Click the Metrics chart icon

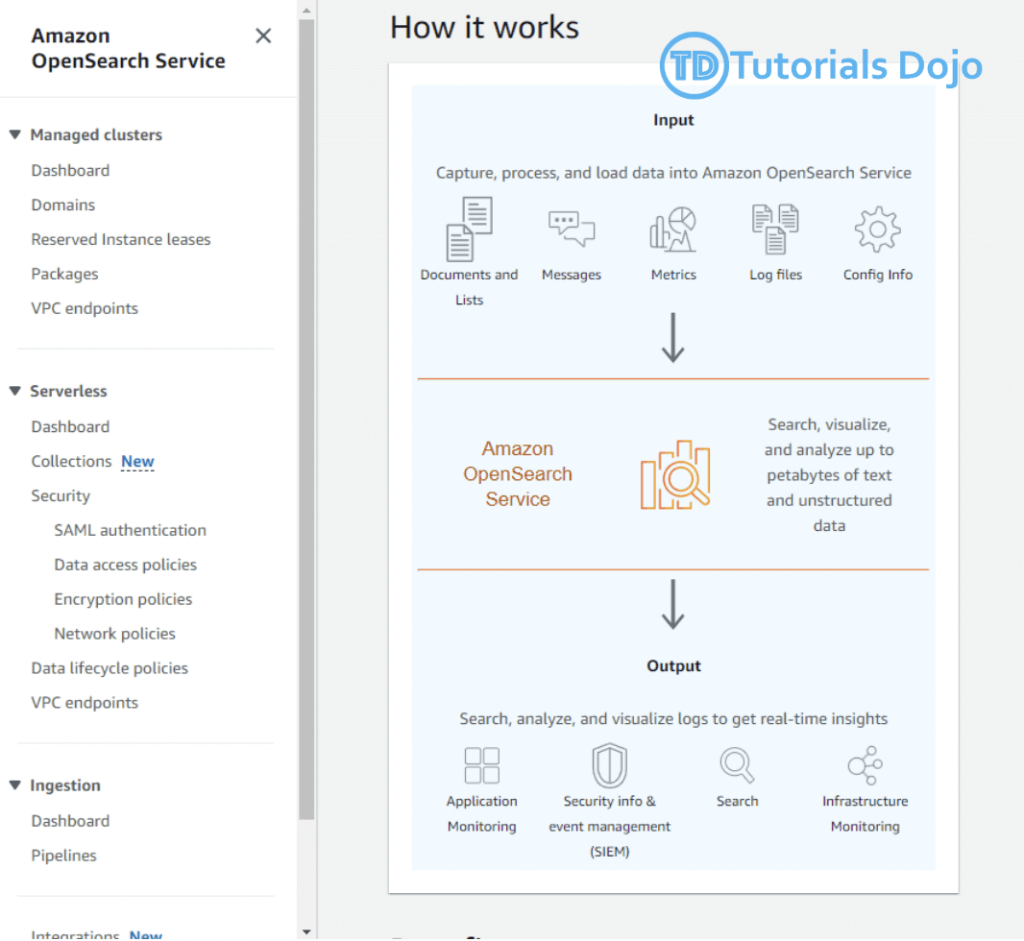pyautogui.click(x=673, y=229)
